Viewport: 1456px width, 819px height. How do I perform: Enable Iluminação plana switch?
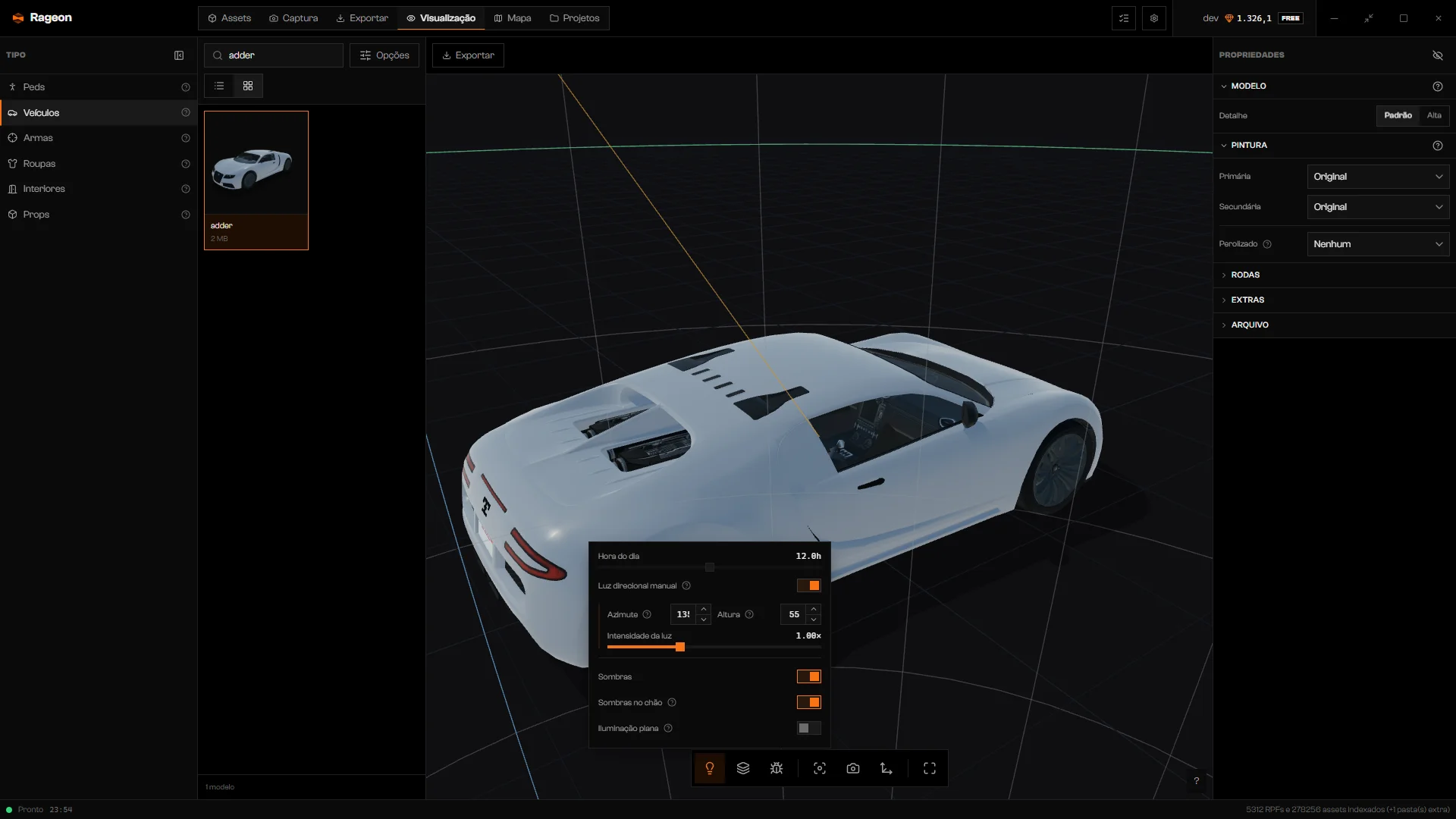pyautogui.click(x=808, y=728)
